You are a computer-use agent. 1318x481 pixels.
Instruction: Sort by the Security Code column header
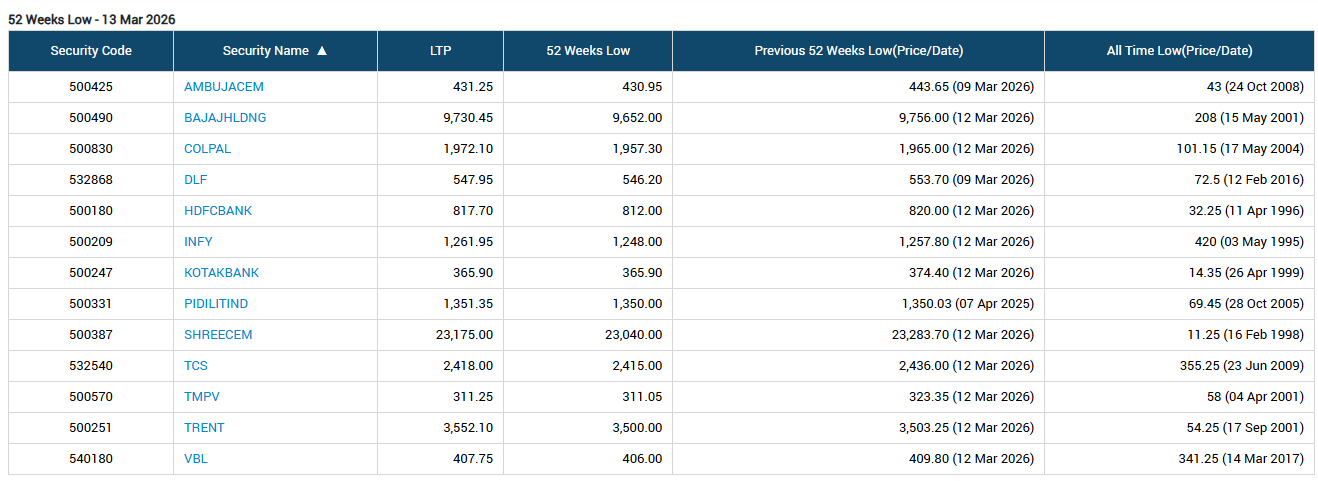point(91,51)
